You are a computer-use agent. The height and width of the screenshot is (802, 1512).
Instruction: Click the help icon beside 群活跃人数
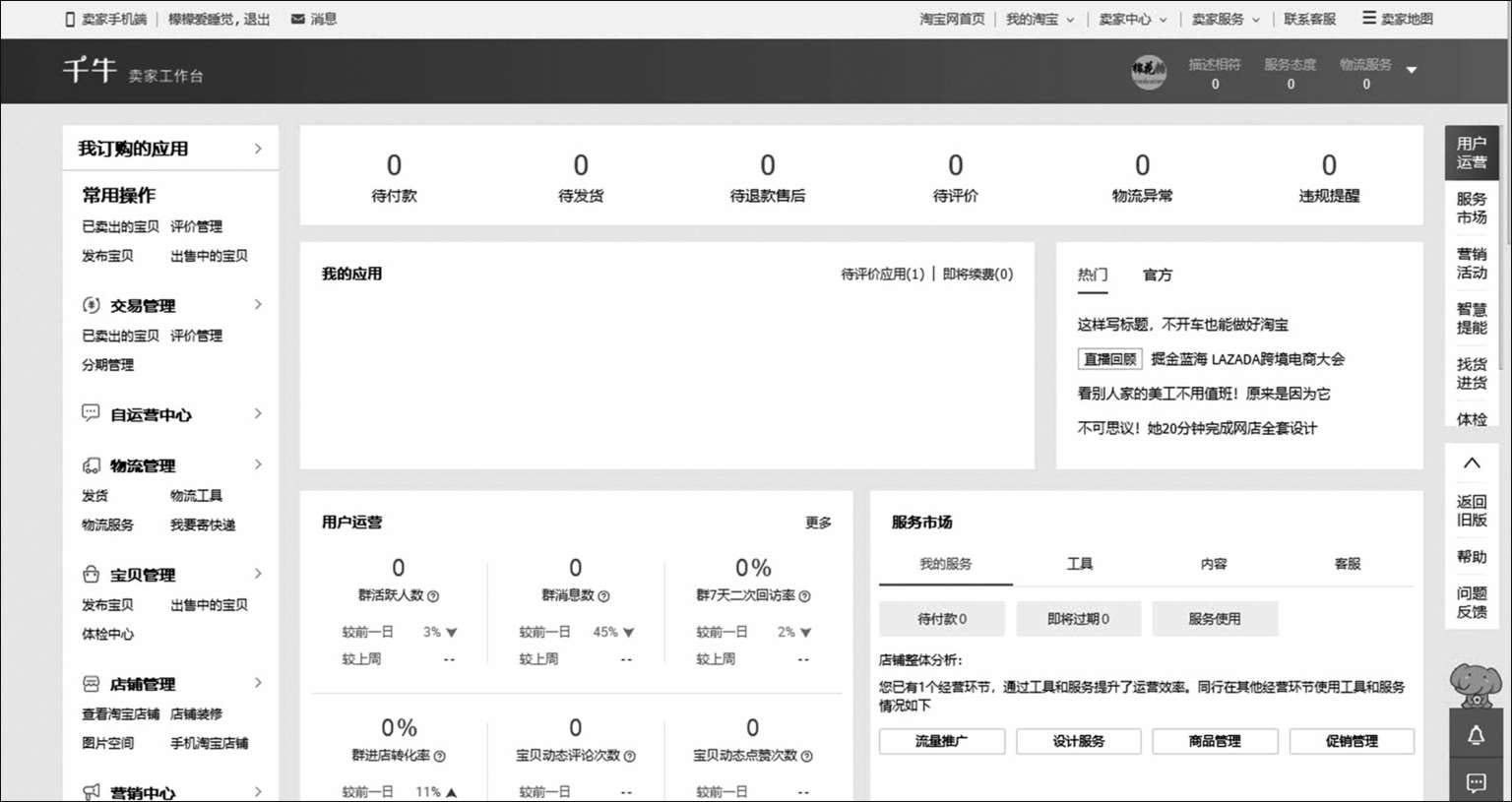coord(433,596)
